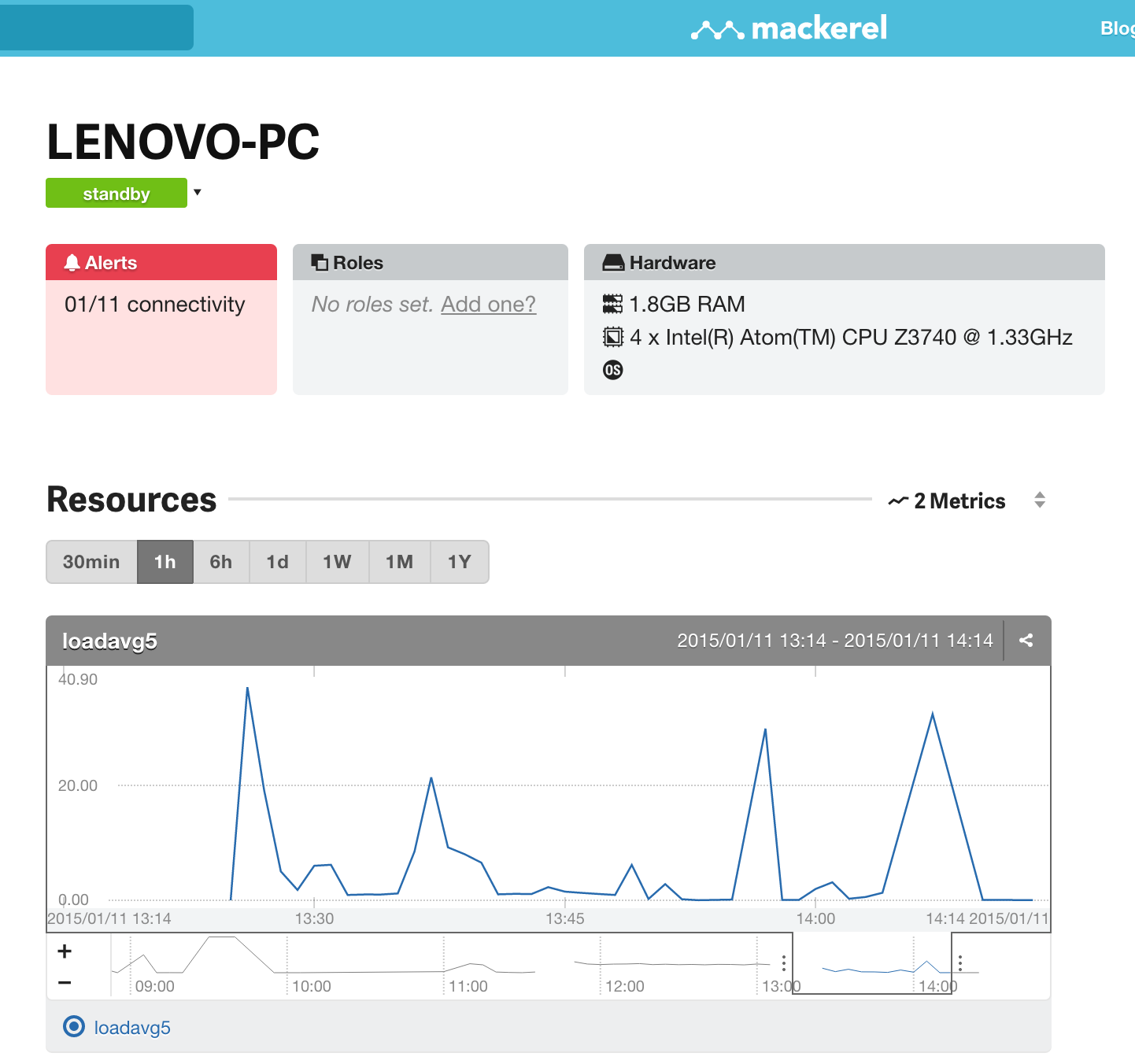Click the 09:00 mark in overview timeline
This screenshot has width=1135, height=1064.
click(155, 986)
